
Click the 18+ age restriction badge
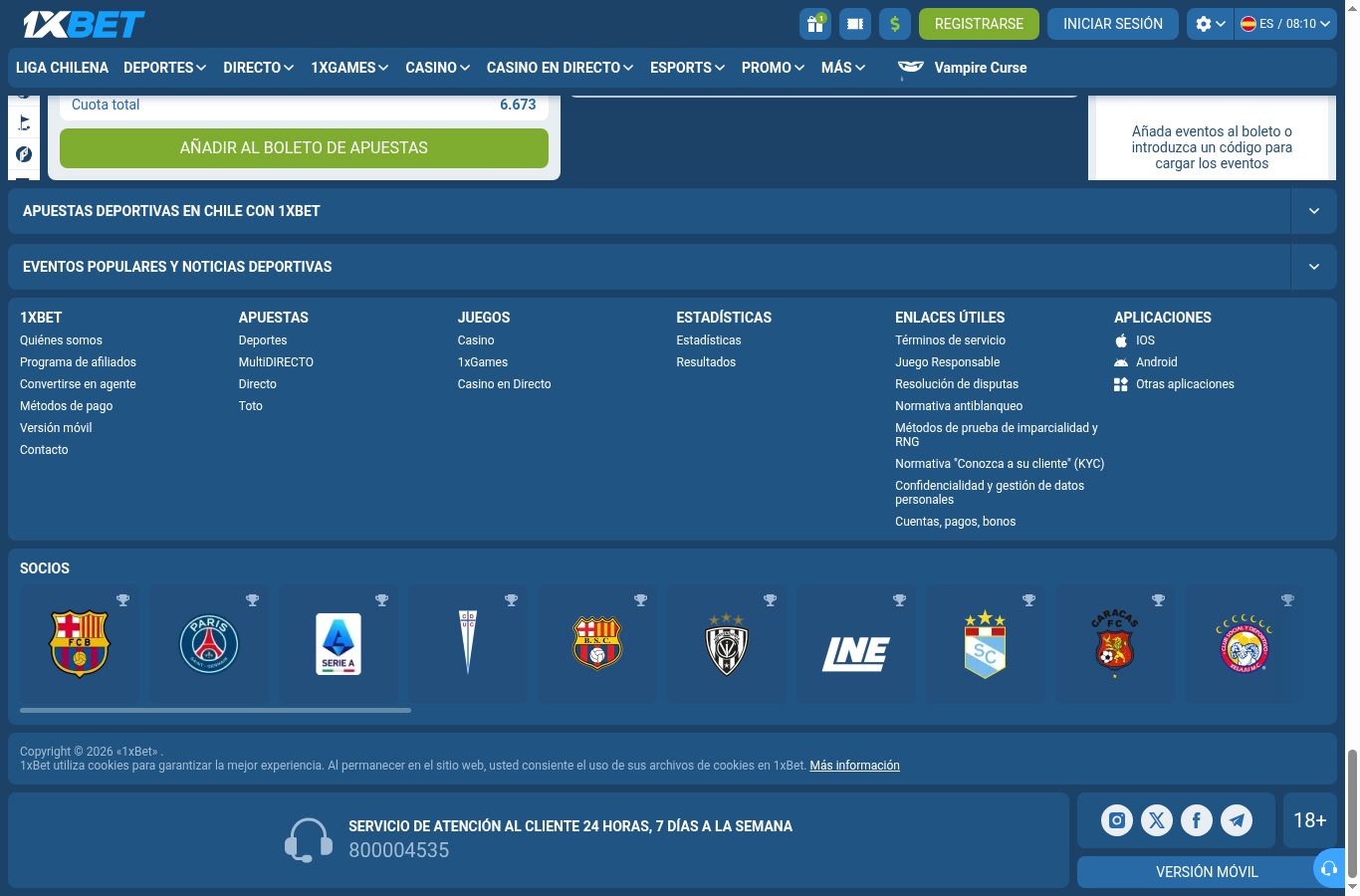pyautogui.click(x=1310, y=820)
